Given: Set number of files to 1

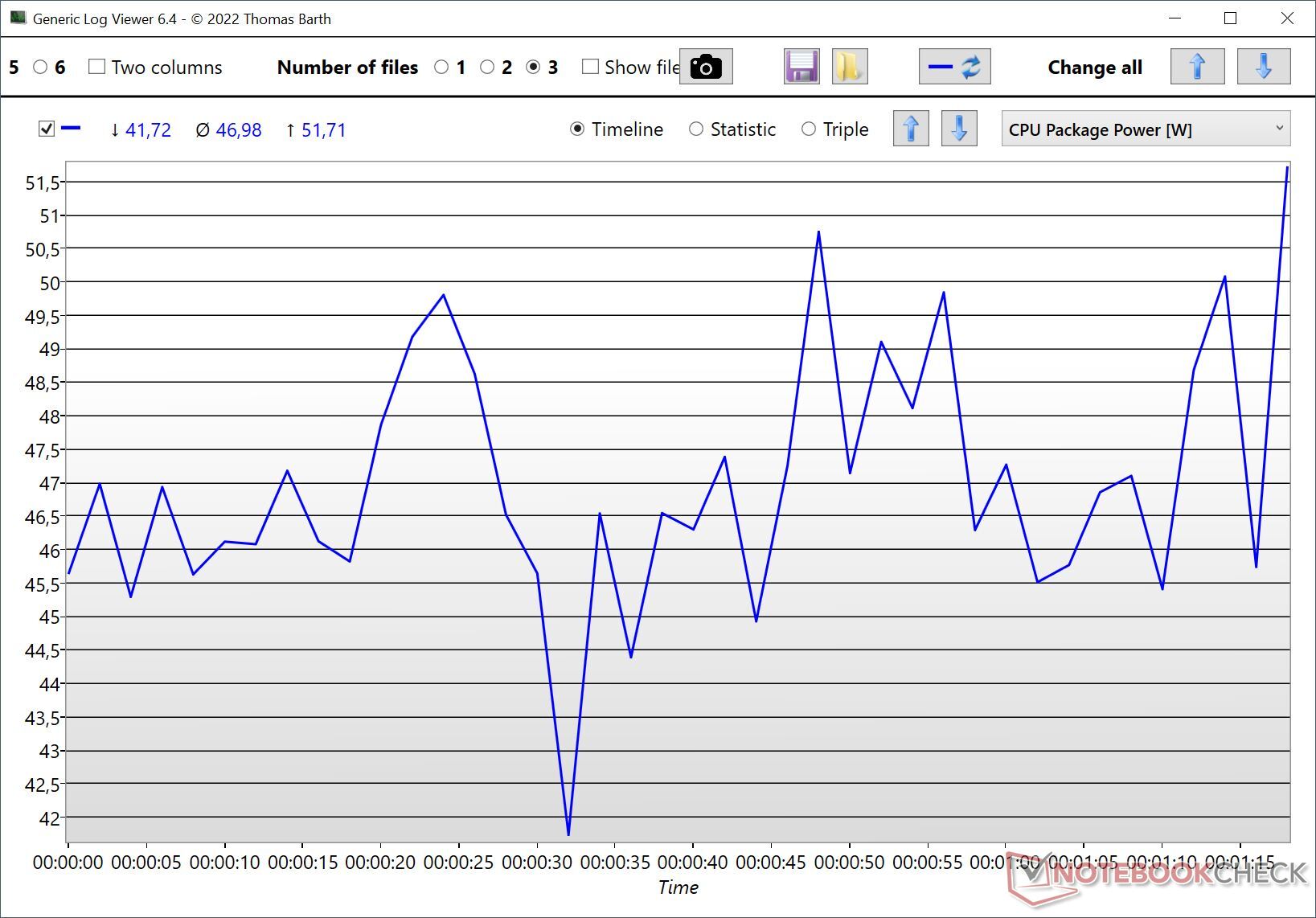Looking at the screenshot, I should [441, 67].
